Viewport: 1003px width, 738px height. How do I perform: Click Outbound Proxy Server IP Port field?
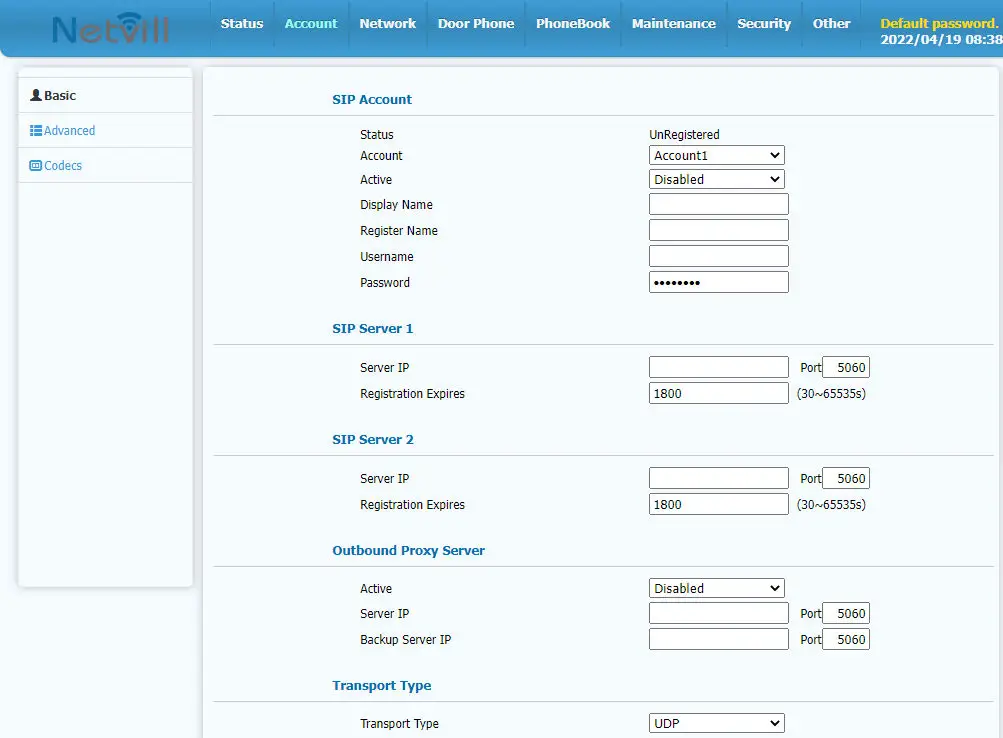[x=846, y=613]
